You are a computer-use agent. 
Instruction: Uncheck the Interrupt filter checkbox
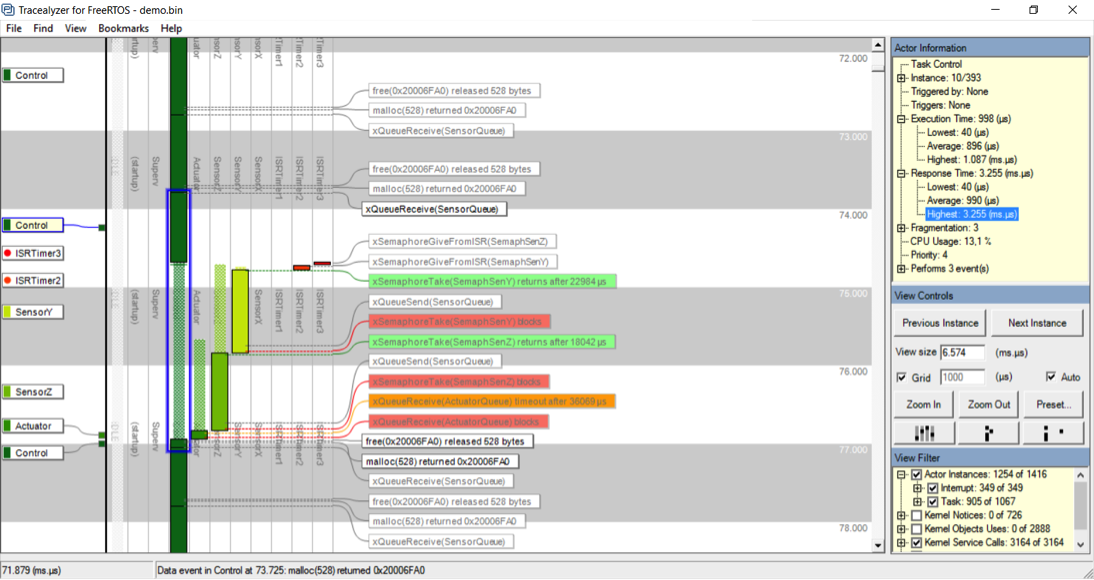click(933, 488)
